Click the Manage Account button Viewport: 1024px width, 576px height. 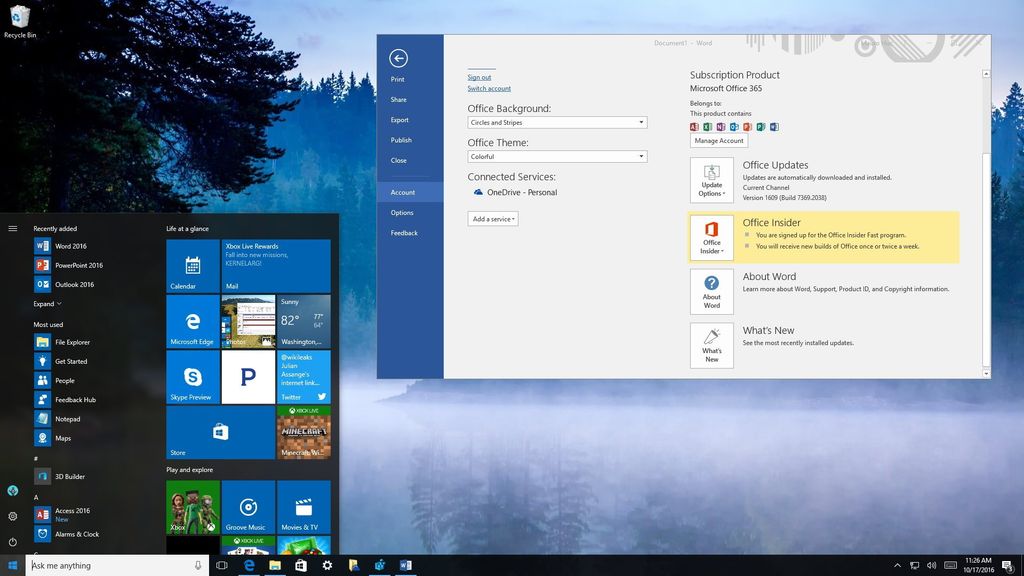coord(717,141)
